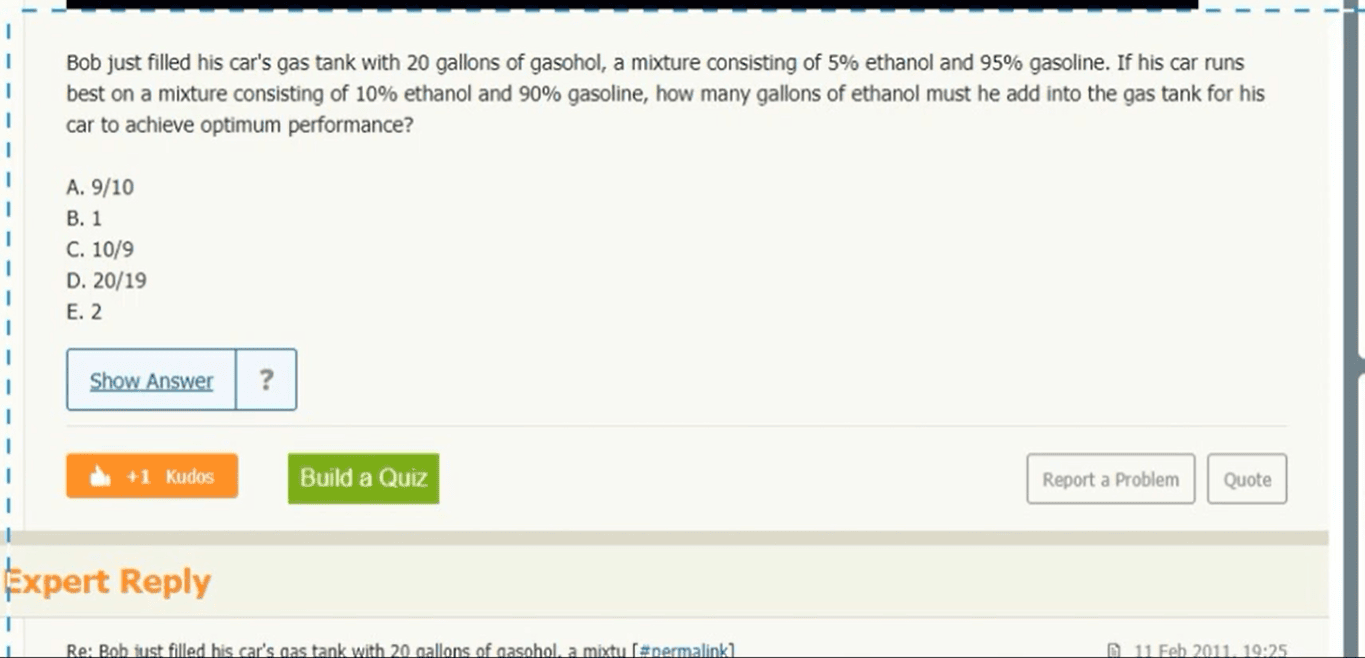Select answer choice E. 2
This screenshot has height=658, width=1365.
(x=85, y=311)
